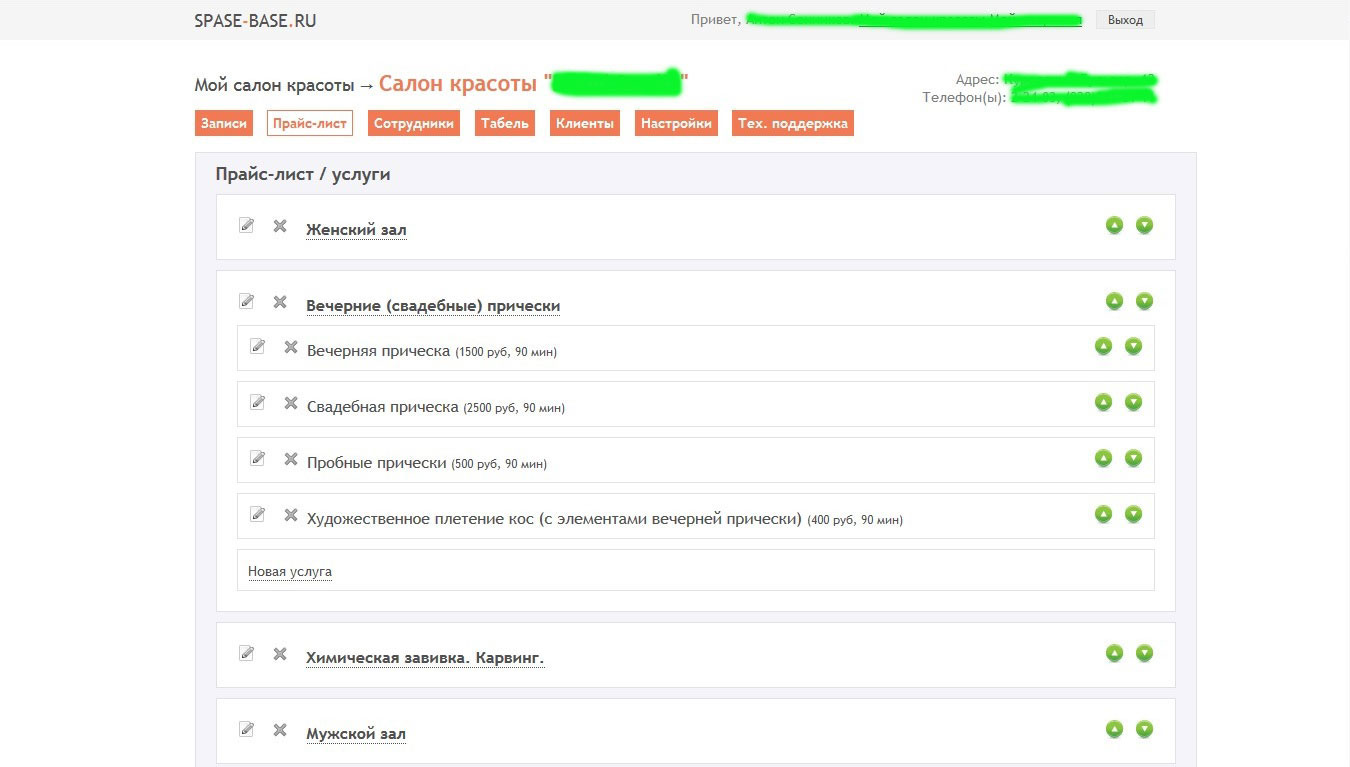Click the Прайс-лист / услуги heading

pyautogui.click(x=303, y=174)
